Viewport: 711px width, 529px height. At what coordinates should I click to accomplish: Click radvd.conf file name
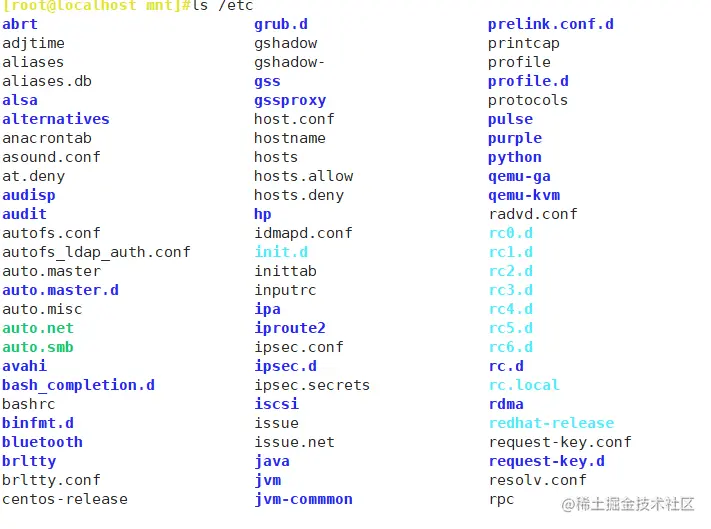[533, 214]
